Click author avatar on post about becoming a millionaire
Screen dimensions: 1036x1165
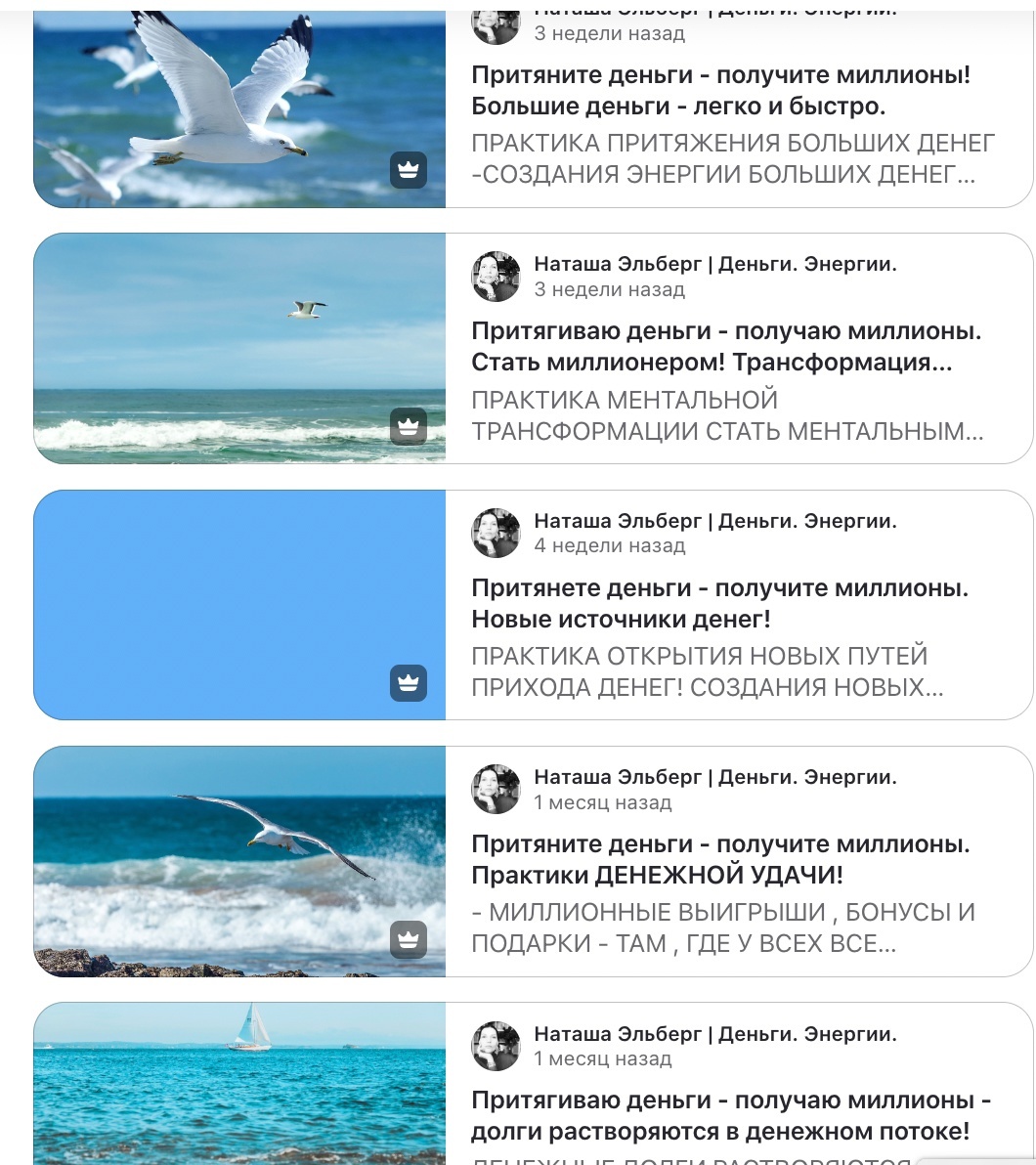[x=496, y=277]
